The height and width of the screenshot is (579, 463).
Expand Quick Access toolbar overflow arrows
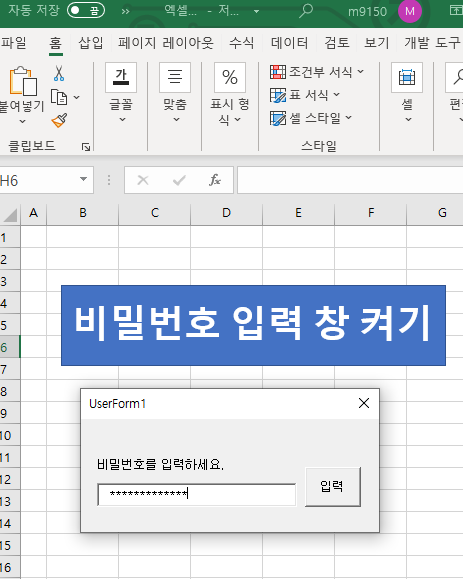[x=126, y=11]
